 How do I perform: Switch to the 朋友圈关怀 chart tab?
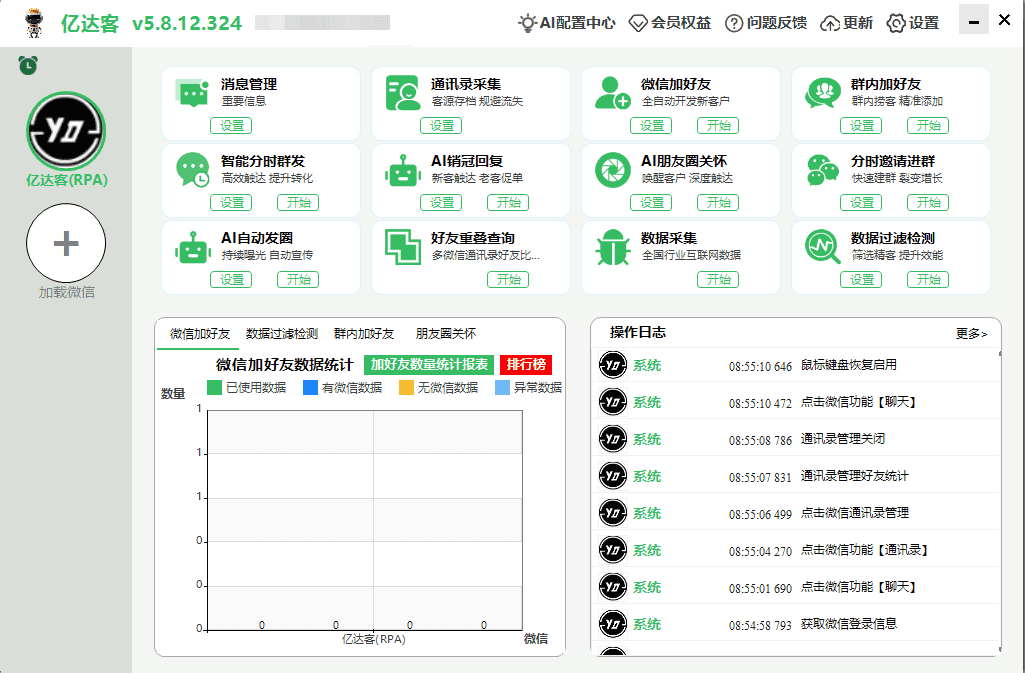pyautogui.click(x=446, y=334)
